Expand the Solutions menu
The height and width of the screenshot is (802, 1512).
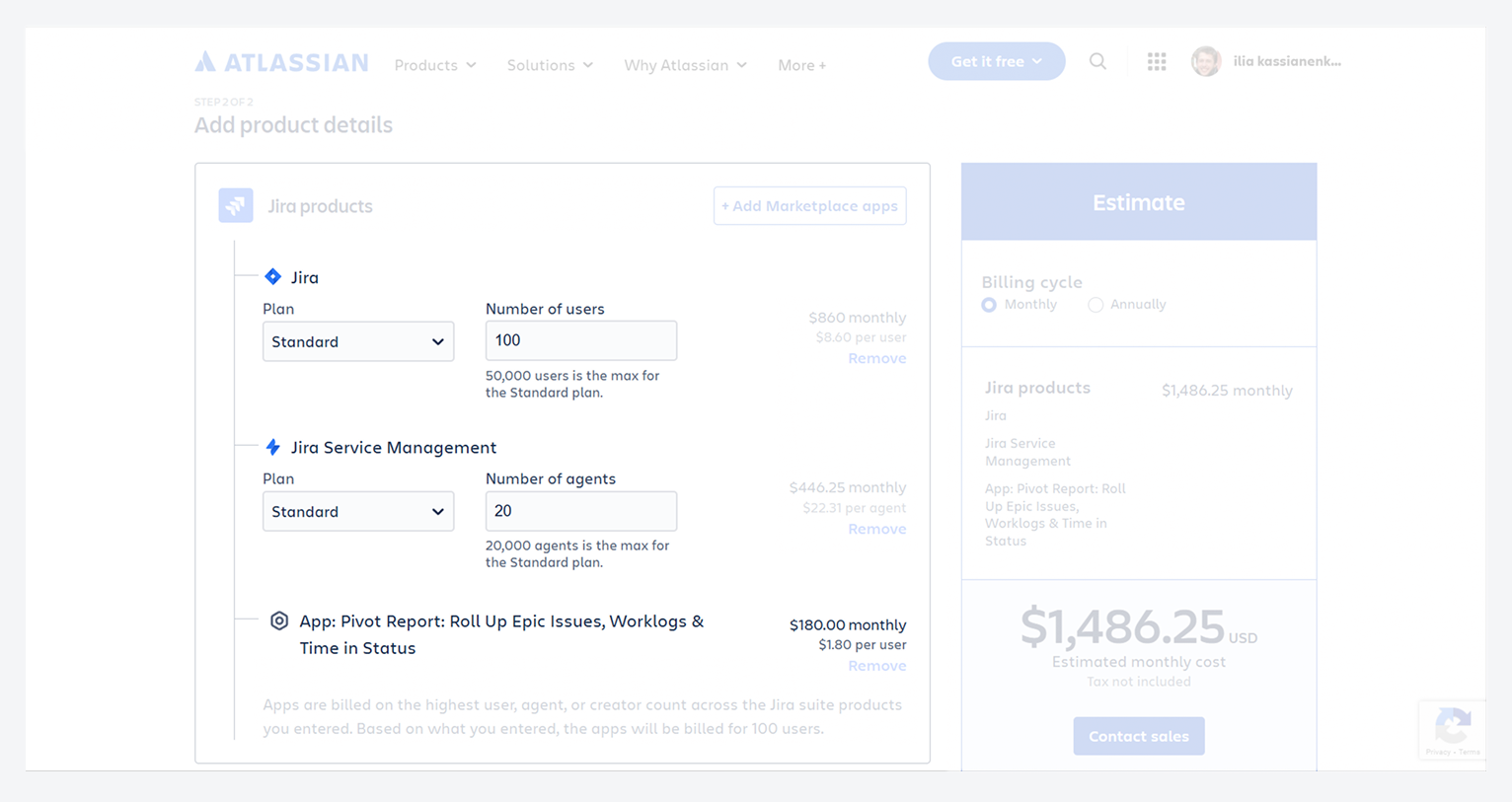pos(550,65)
